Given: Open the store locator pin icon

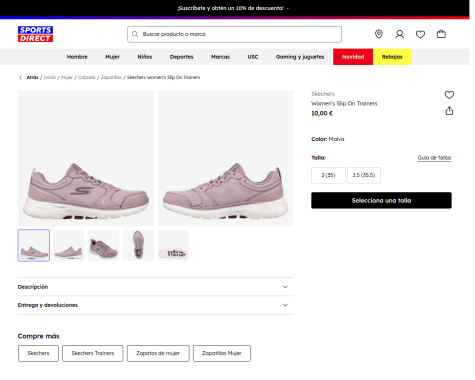Looking at the screenshot, I should point(379,34).
